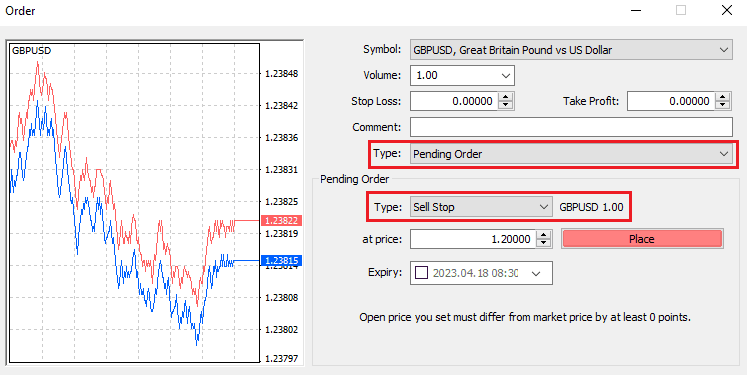Open the Volume dropdown showing 1.00
This screenshot has height=377, width=747.
click(462, 75)
